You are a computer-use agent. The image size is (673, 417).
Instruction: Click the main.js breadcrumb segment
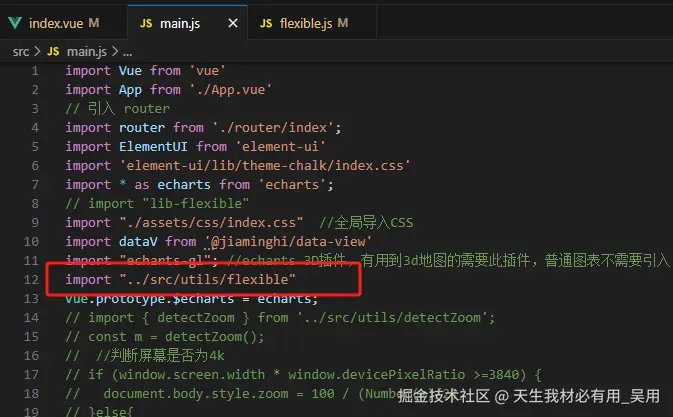pyautogui.click(x=87, y=51)
